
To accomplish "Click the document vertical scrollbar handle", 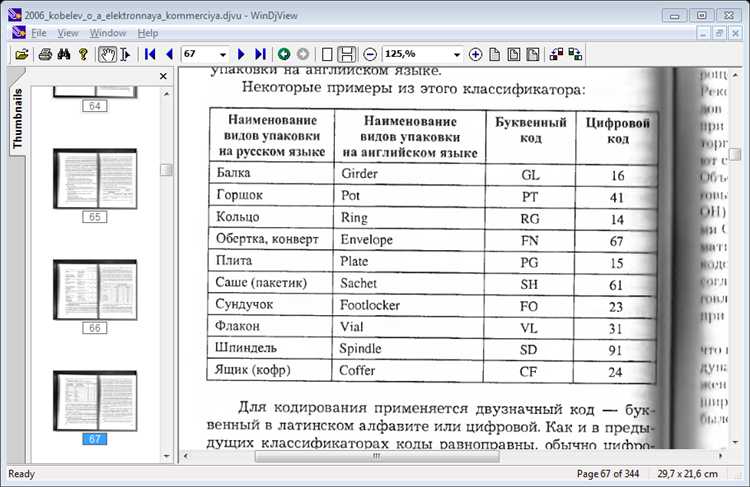I will [735, 155].
